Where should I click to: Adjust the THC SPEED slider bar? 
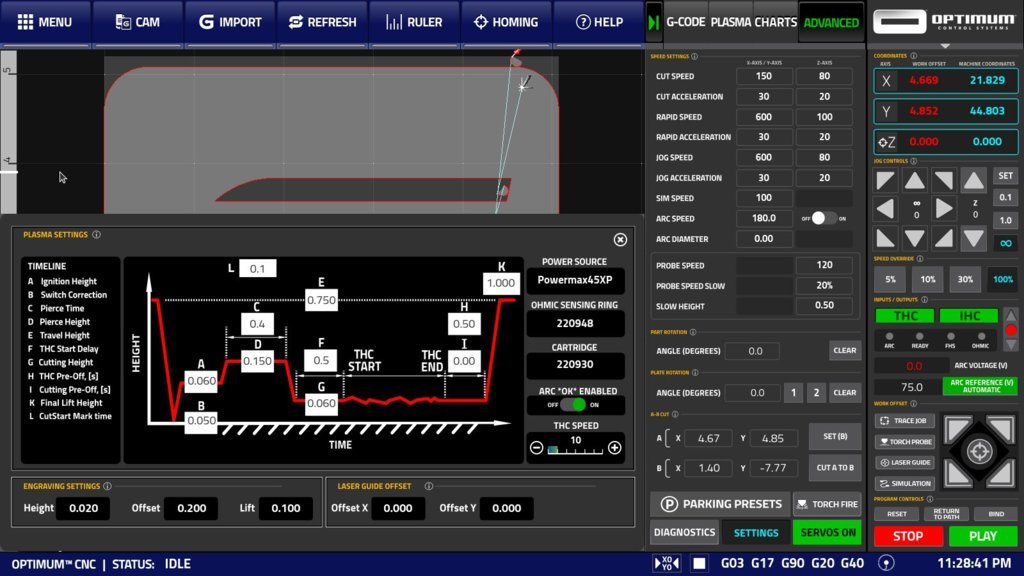coord(575,450)
